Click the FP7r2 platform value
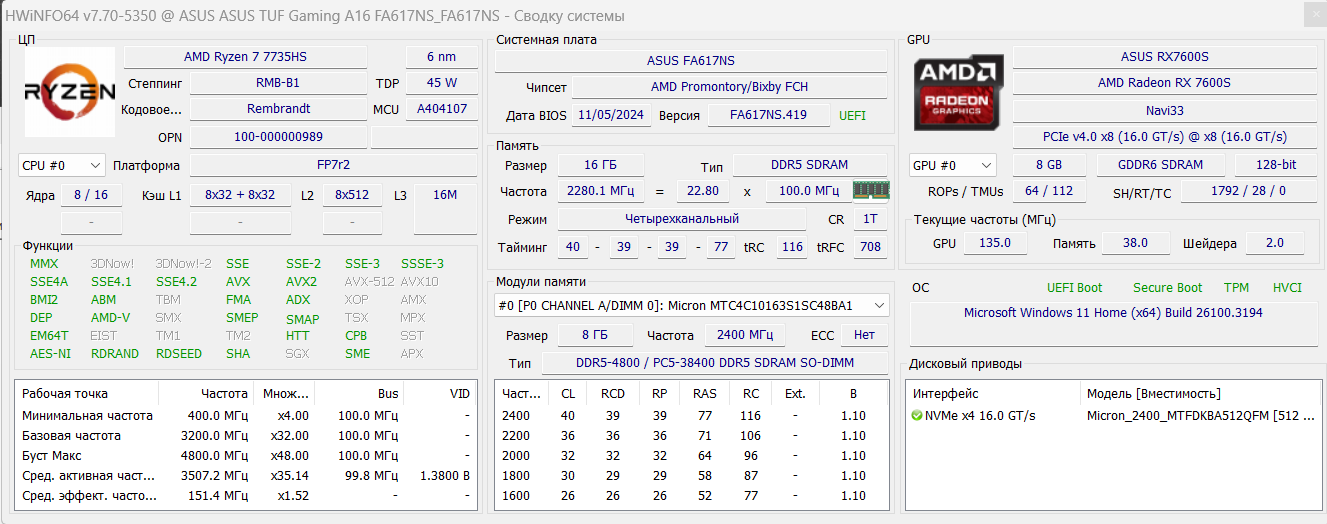Viewport: 1327px width, 524px height. (333, 165)
